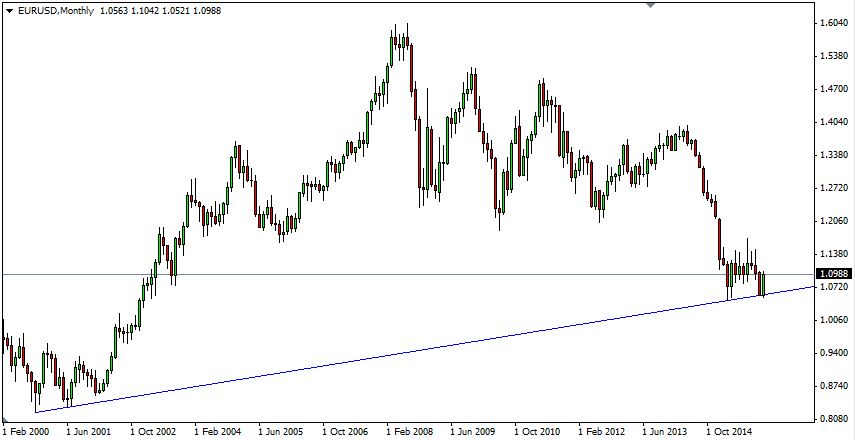Click the small arrow beside the EURUSD title
Image resolution: width=855 pixels, height=440 pixels.
(x=9, y=10)
